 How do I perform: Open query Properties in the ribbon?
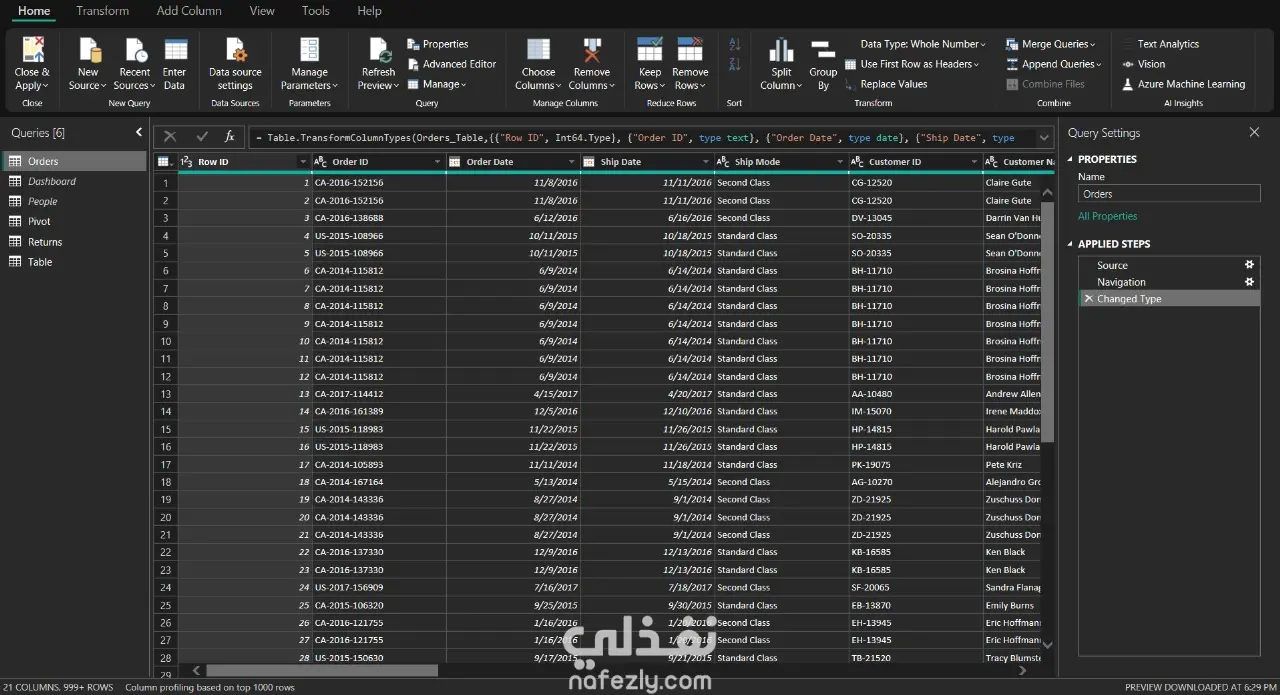pyautogui.click(x=438, y=44)
